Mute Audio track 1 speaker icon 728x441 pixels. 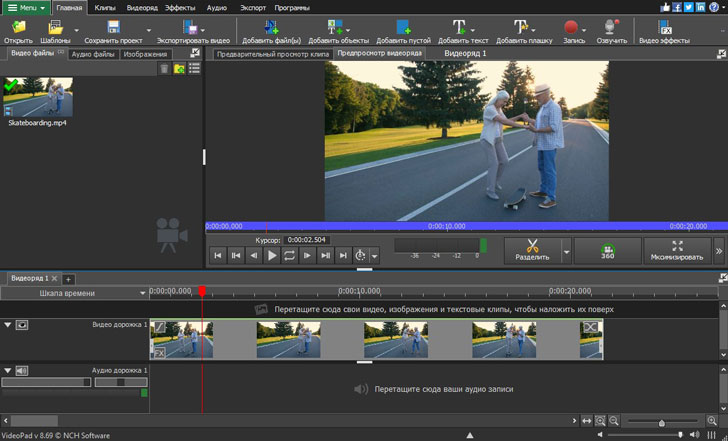(22, 371)
